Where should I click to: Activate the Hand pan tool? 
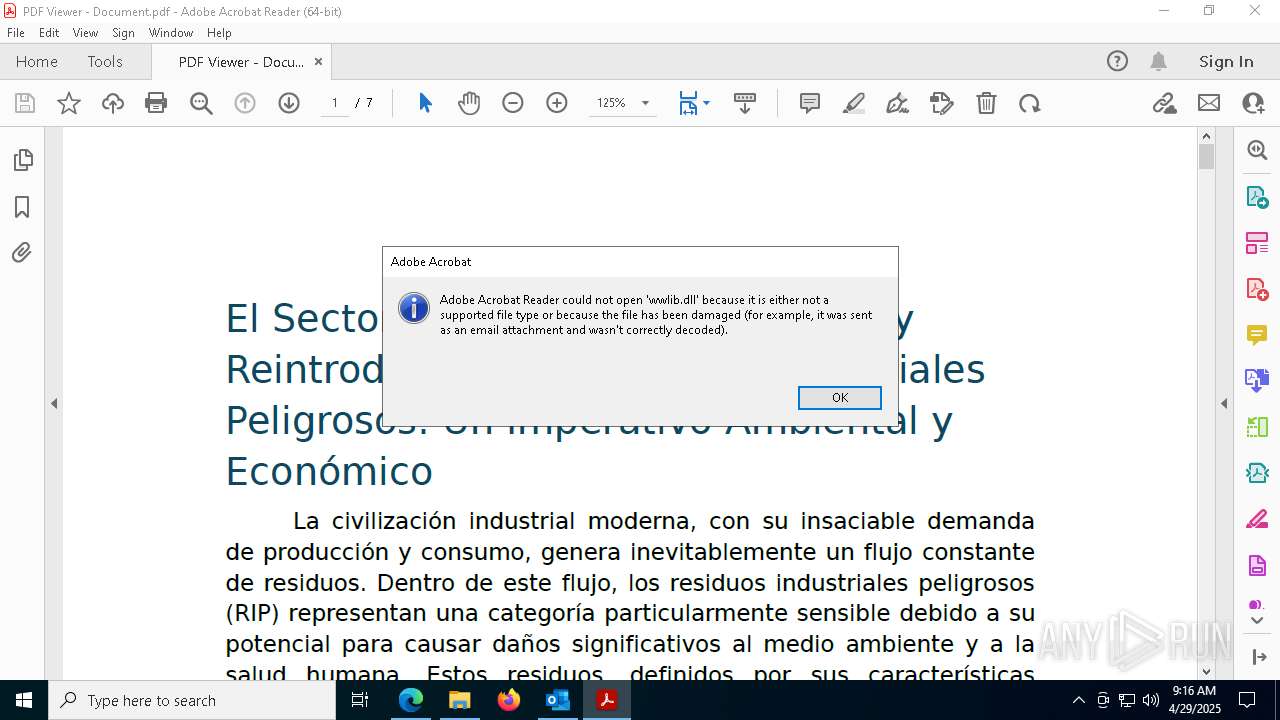pos(469,103)
